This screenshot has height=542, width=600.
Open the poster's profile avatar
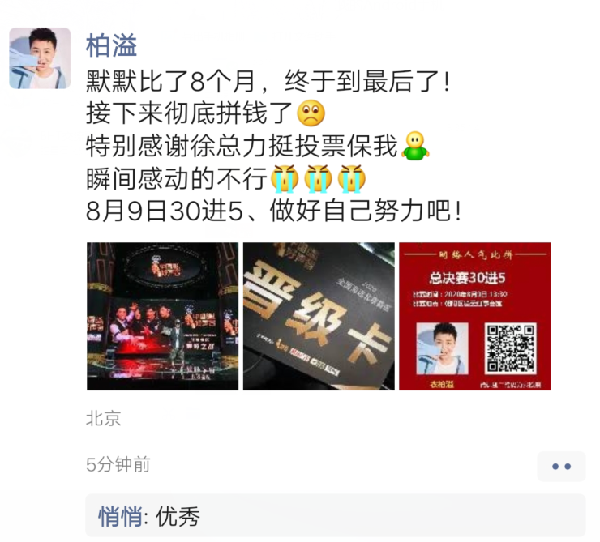pos(40,58)
